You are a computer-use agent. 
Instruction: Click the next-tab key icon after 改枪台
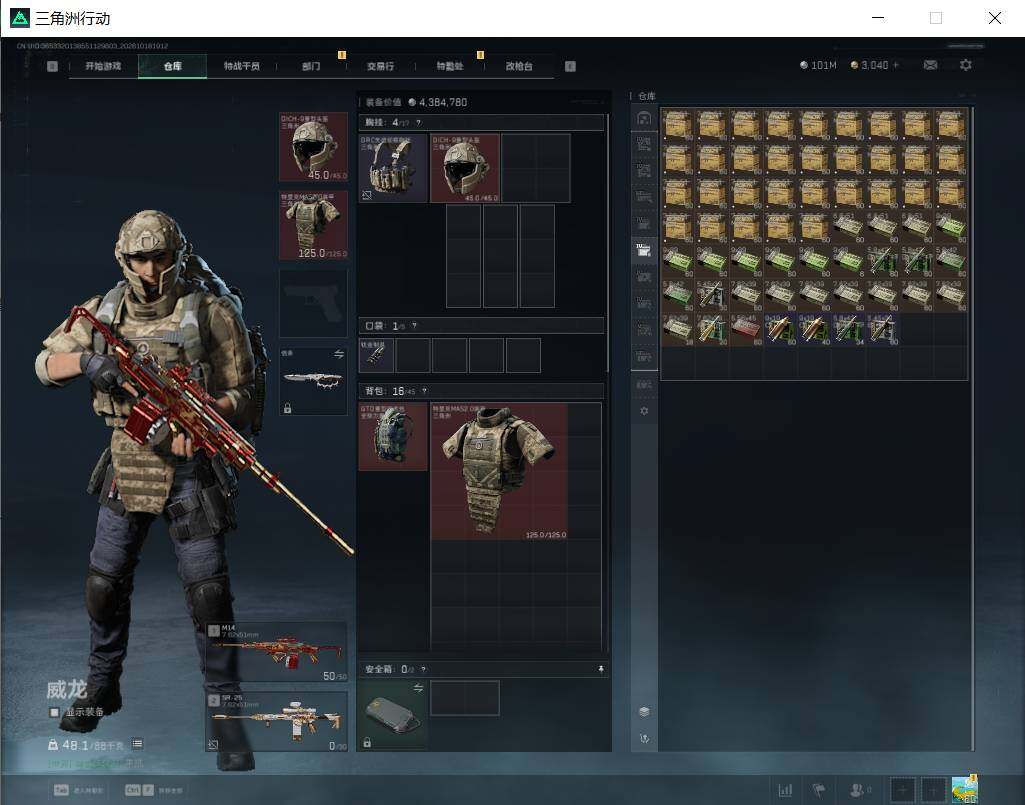[x=570, y=66]
